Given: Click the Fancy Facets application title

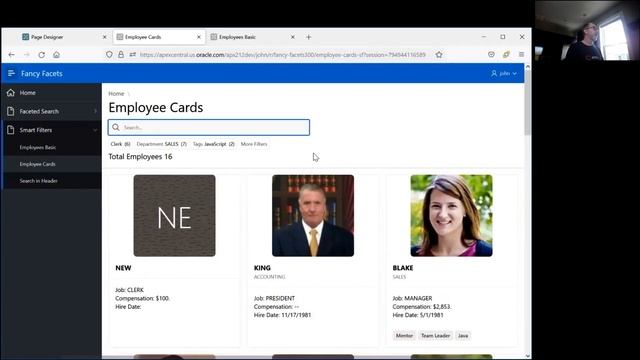Looking at the screenshot, I should pos(42,73).
